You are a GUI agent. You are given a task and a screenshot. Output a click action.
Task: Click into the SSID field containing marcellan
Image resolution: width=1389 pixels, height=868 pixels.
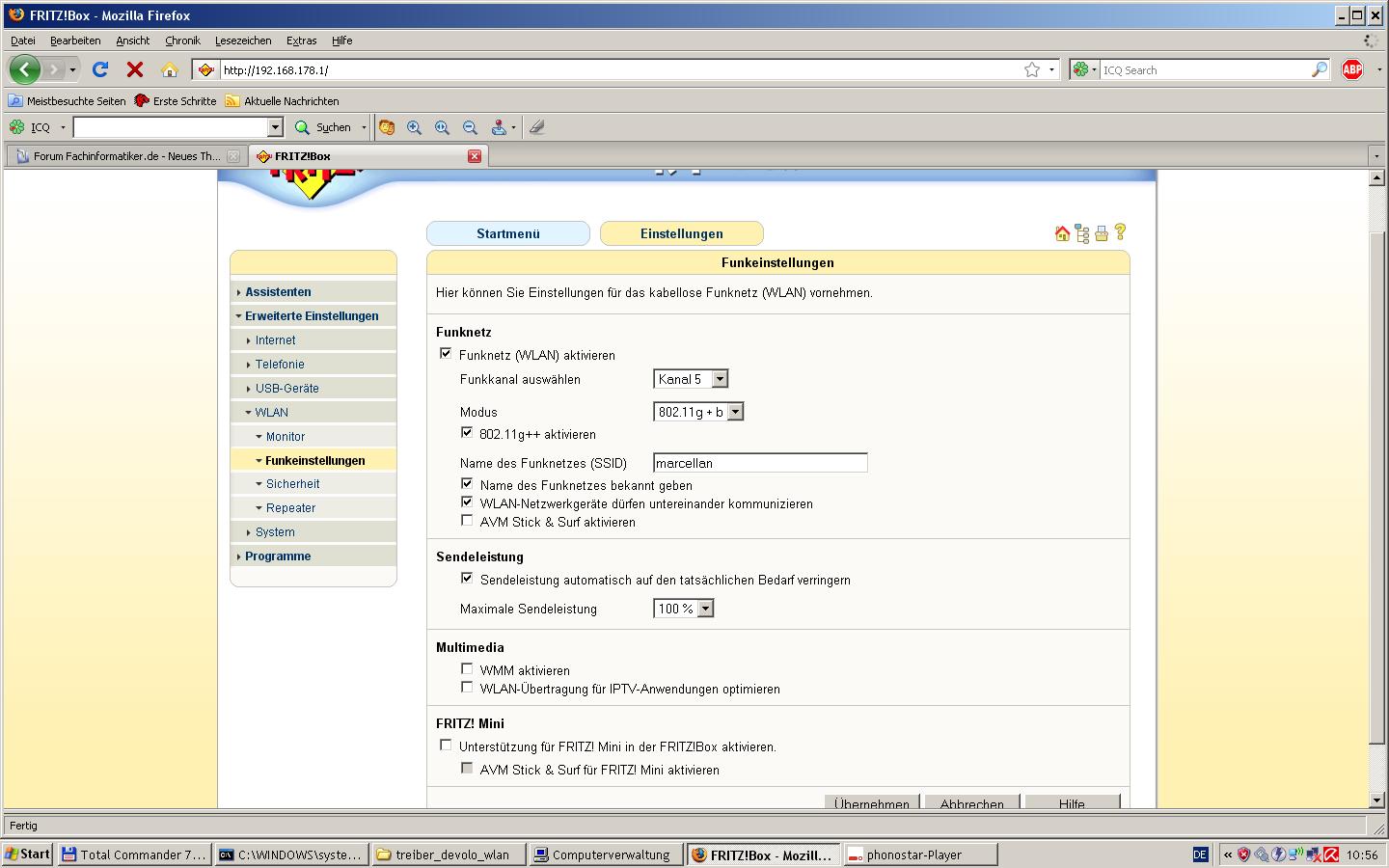(760, 463)
